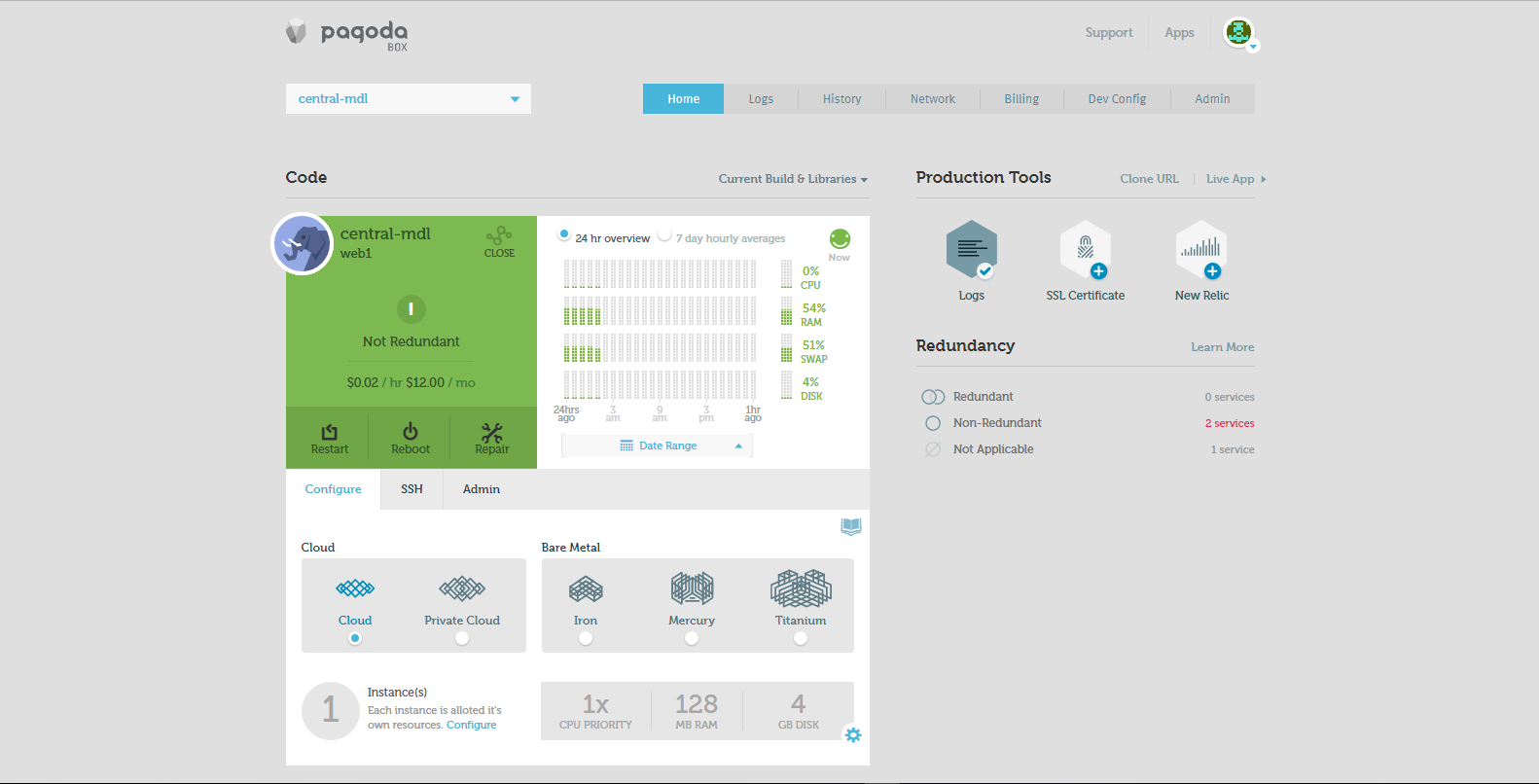Open the Apps link
This screenshot has height=784, width=1539.
1179,32
